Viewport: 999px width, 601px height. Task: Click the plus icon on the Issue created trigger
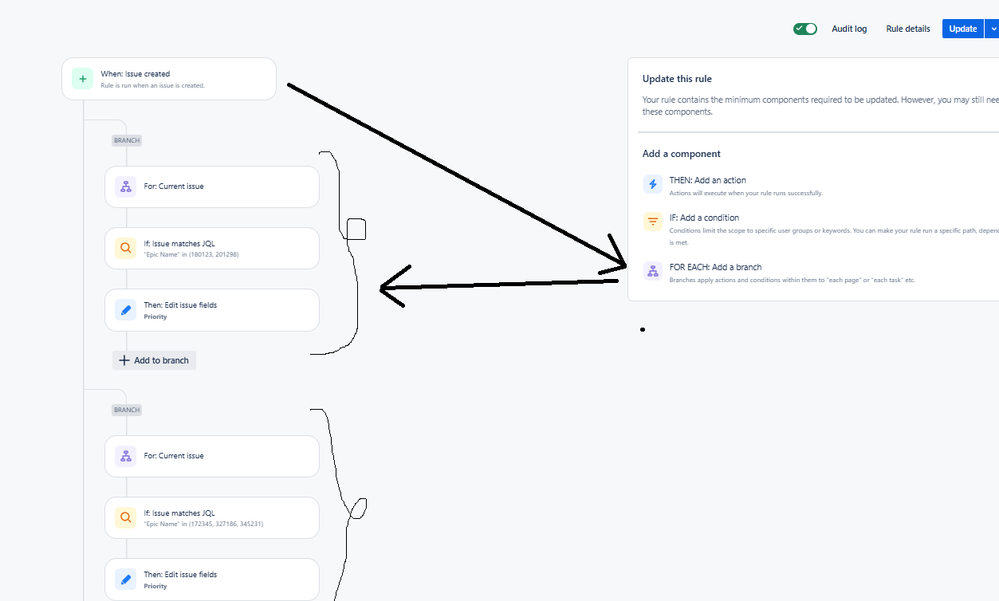(83, 78)
